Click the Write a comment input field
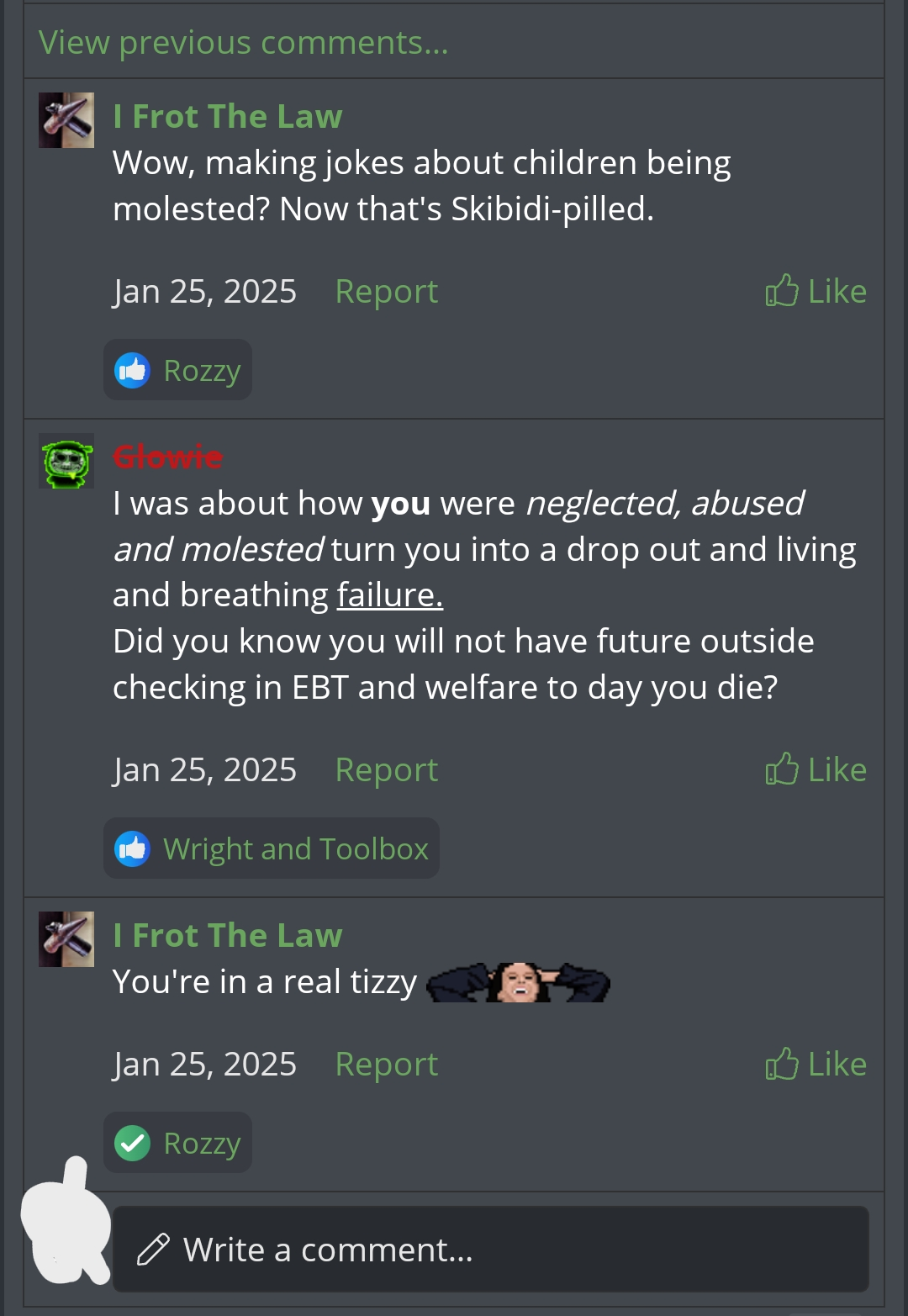This screenshot has height=1316, width=908. coord(492,1249)
